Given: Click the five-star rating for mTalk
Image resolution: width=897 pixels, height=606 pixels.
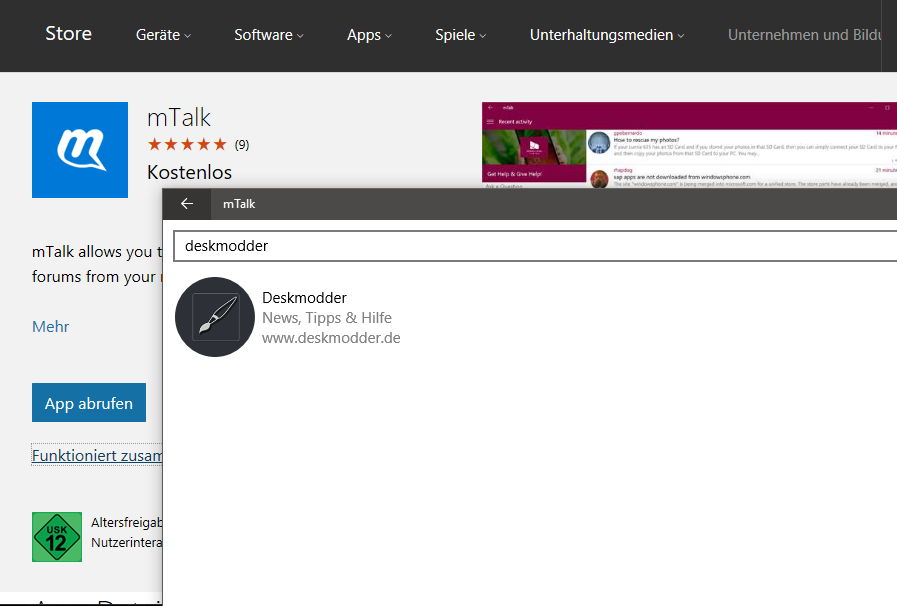Looking at the screenshot, I should (x=187, y=144).
